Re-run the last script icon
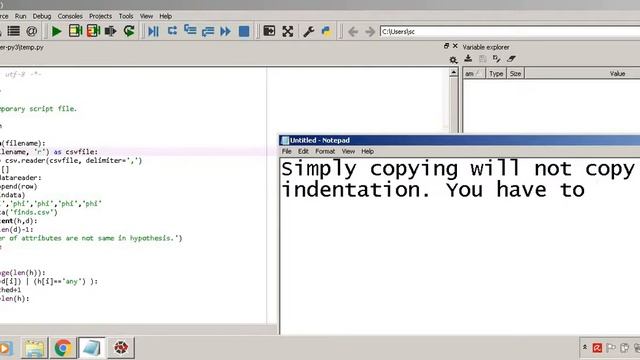Viewport: 640px width, 360px height. pyautogui.click(x=129, y=31)
